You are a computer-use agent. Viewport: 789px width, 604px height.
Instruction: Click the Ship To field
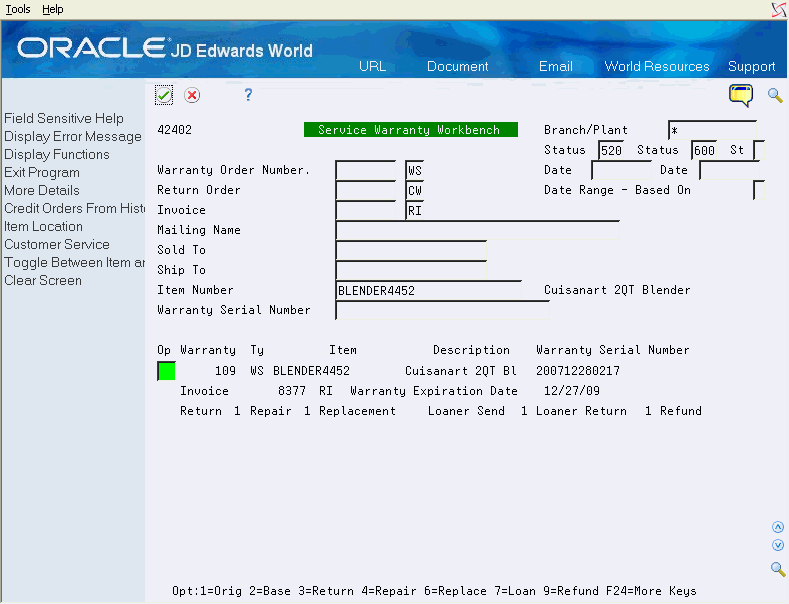point(411,270)
